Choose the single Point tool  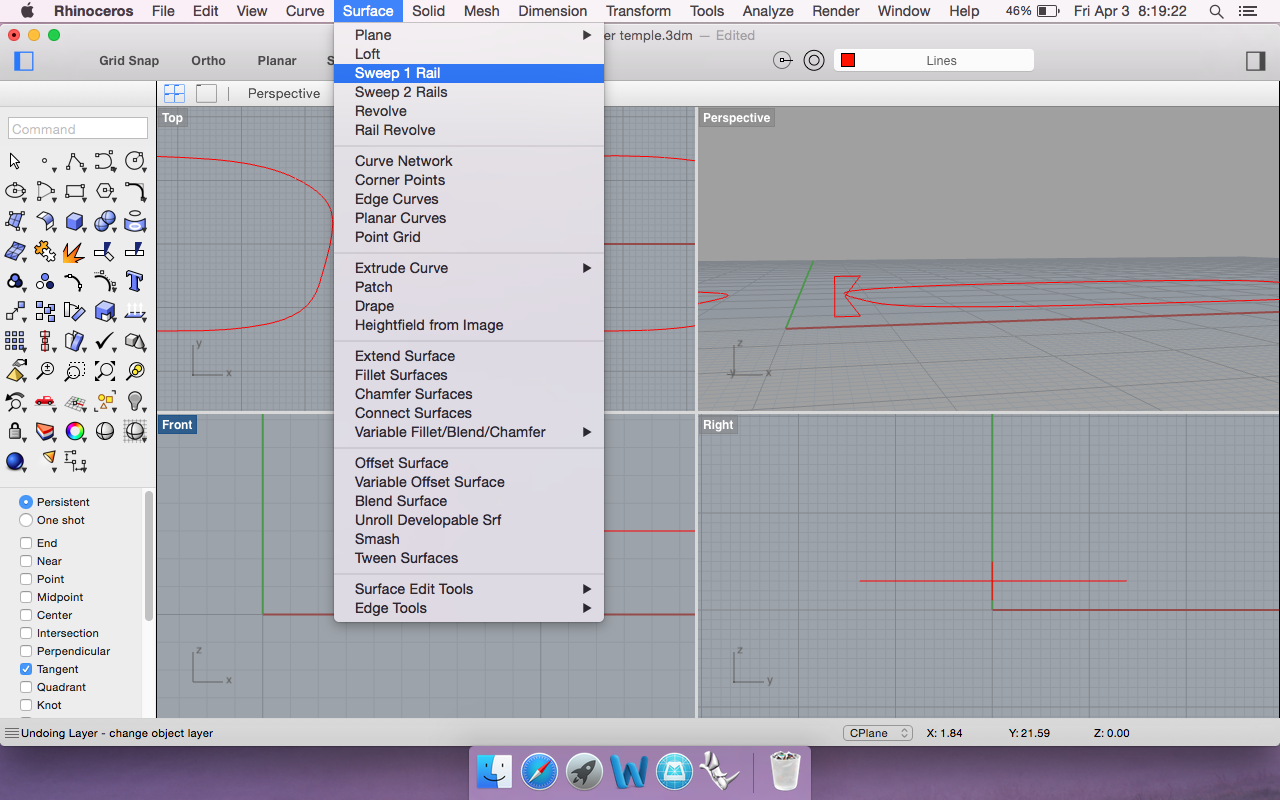45,161
